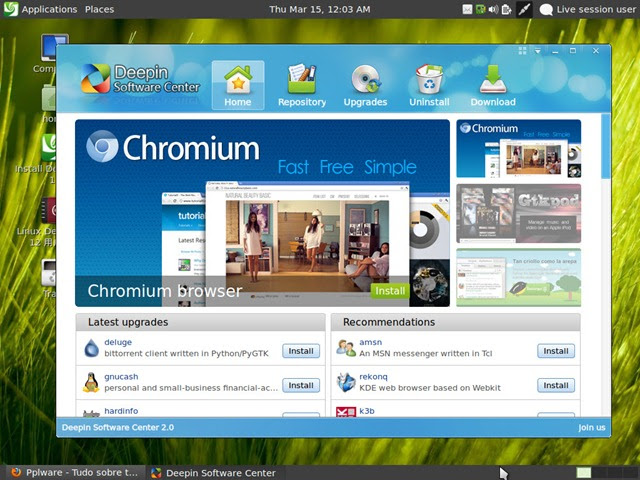640x480 pixels.
Task: Open the amsn package link
Action: pyautogui.click(x=371, y=342)
